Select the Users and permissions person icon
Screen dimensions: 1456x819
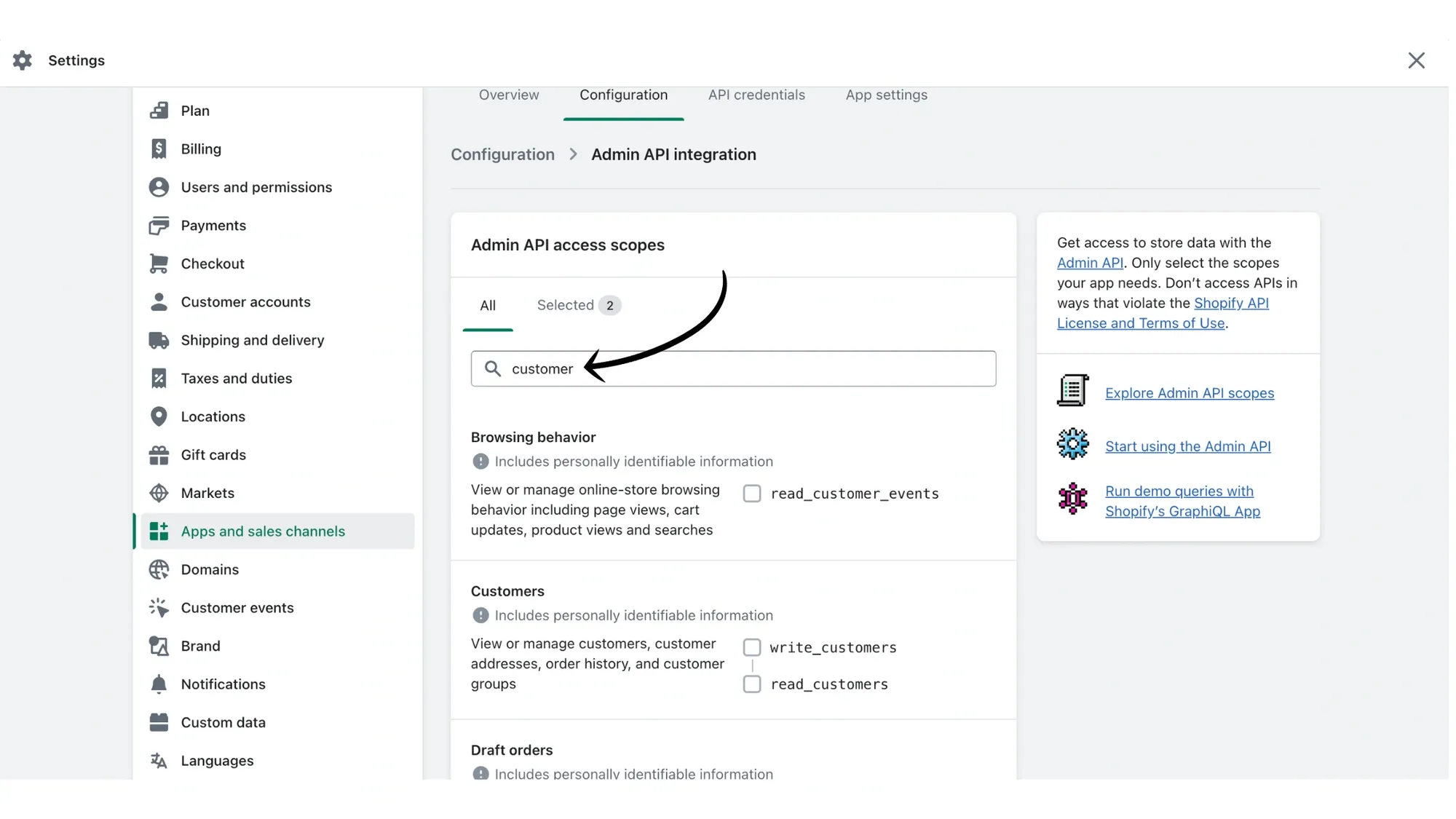coord(159,187)
